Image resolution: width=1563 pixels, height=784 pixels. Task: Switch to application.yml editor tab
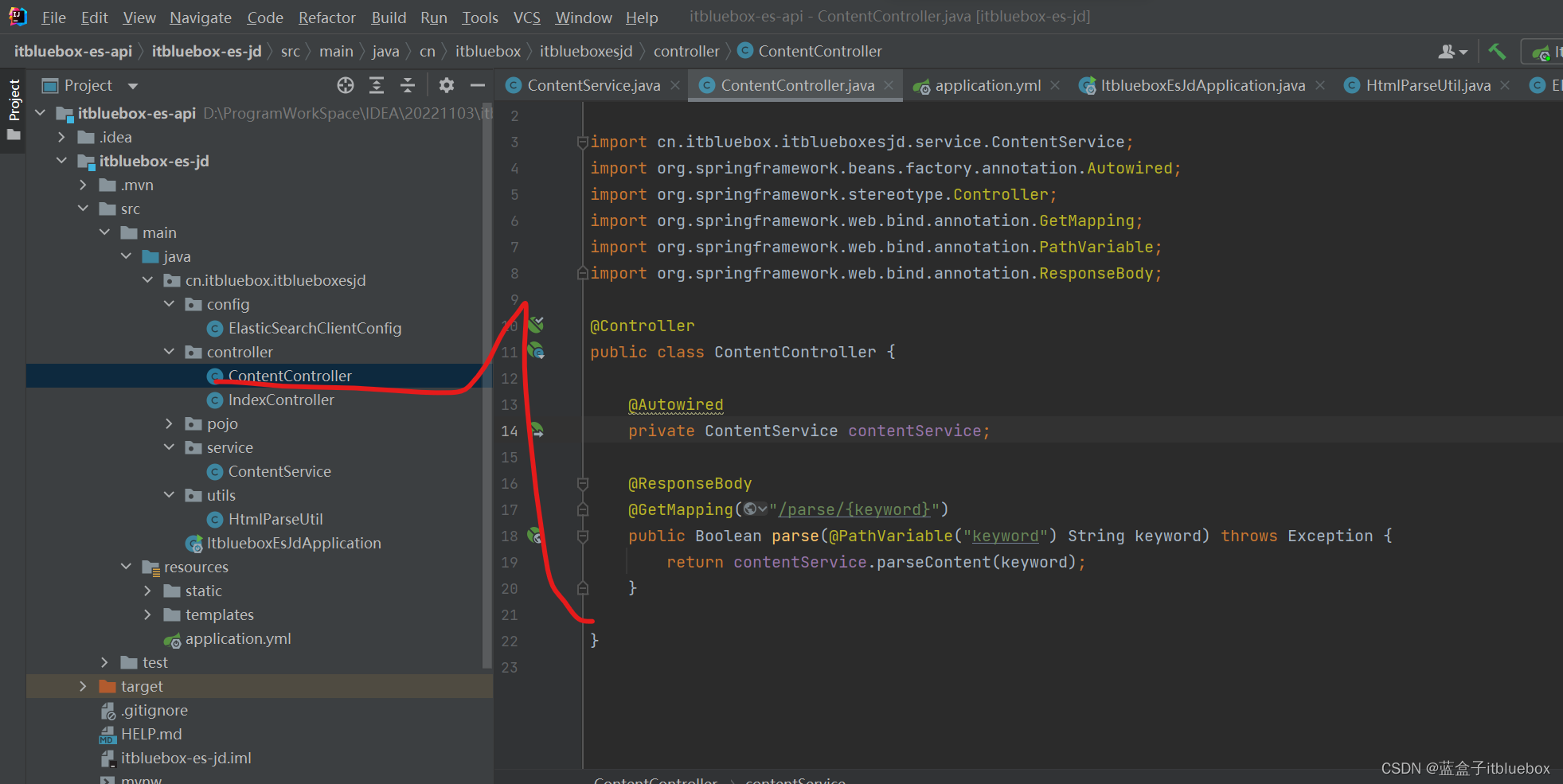coord(987,85)
